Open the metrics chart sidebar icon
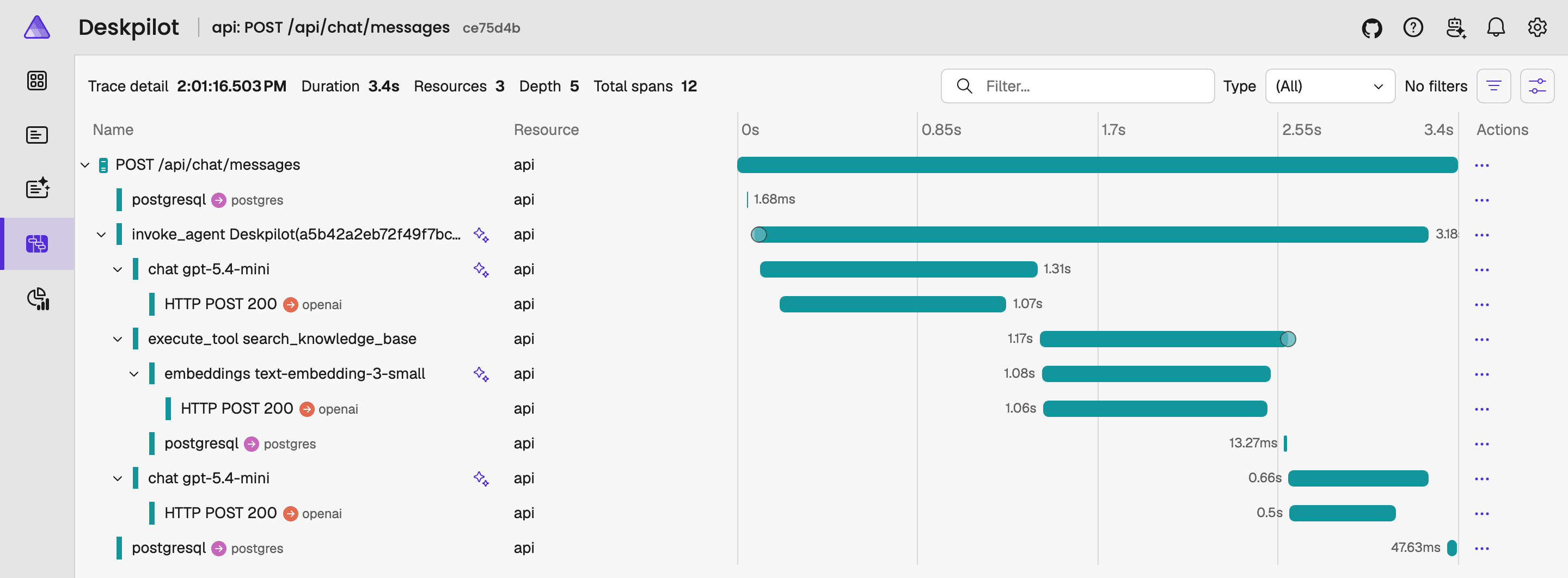 click(38, 299)
